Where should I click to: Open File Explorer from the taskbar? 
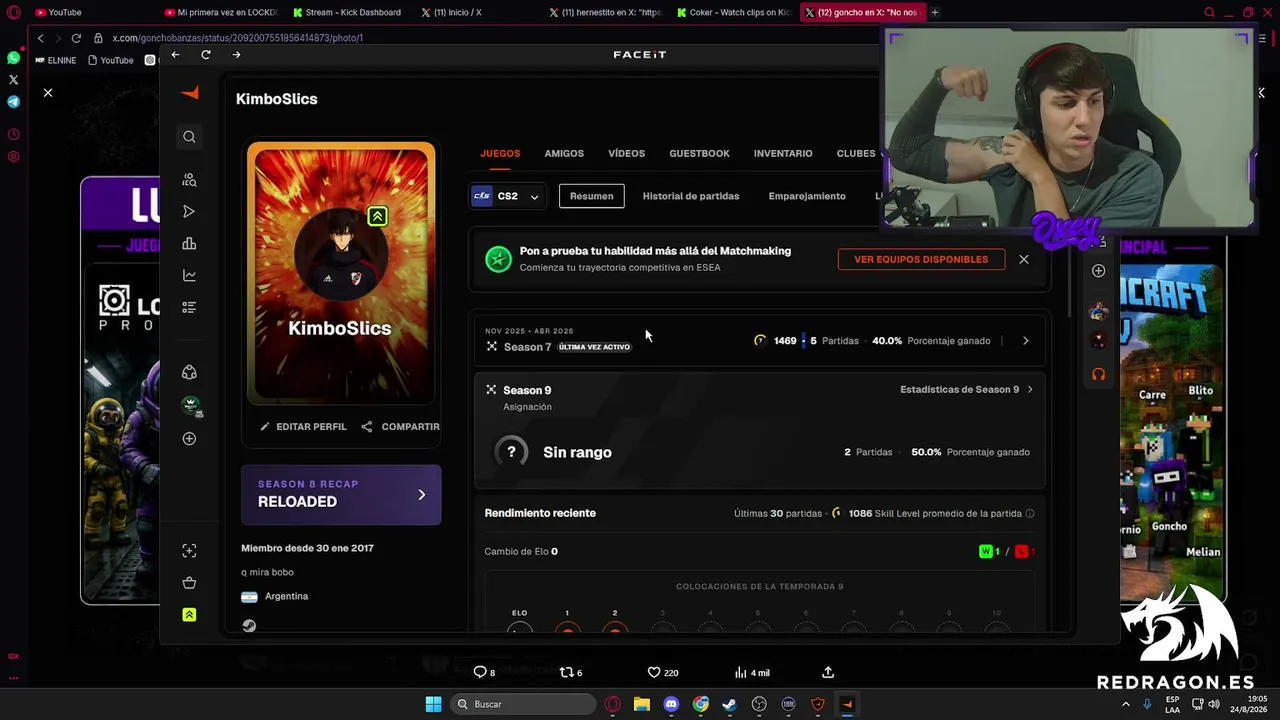642,704
